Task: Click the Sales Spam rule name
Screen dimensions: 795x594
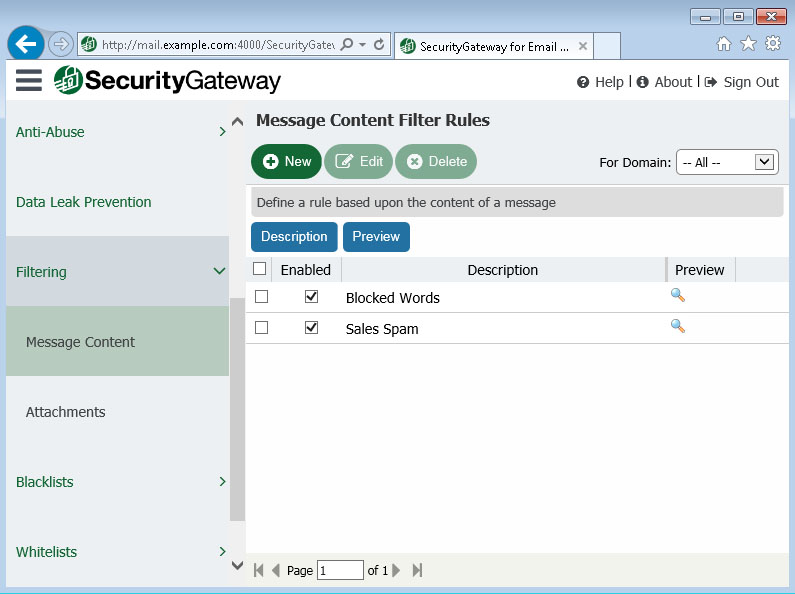Action: click(382, 329)
